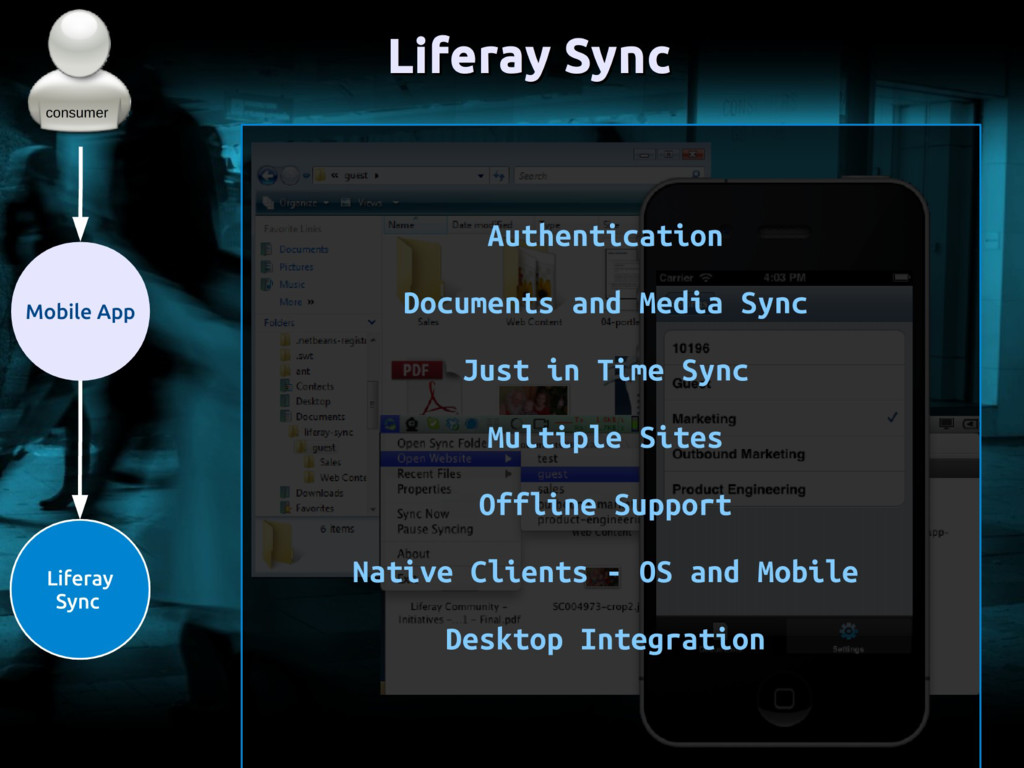Click the penguin tray icon
Screen dimensions: 1024x768
tap(411, 424)
